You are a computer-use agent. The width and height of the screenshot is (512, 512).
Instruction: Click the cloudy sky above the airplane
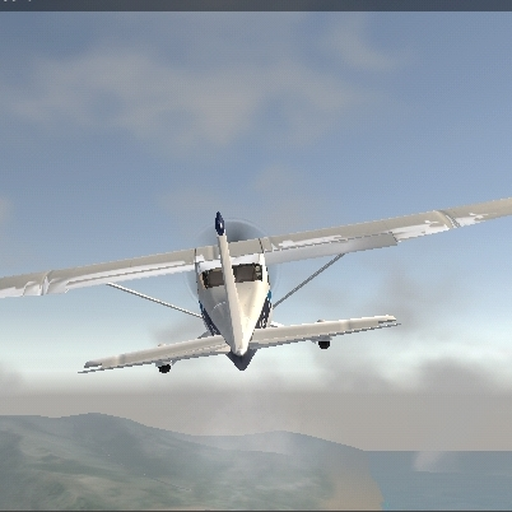(256, 100)
